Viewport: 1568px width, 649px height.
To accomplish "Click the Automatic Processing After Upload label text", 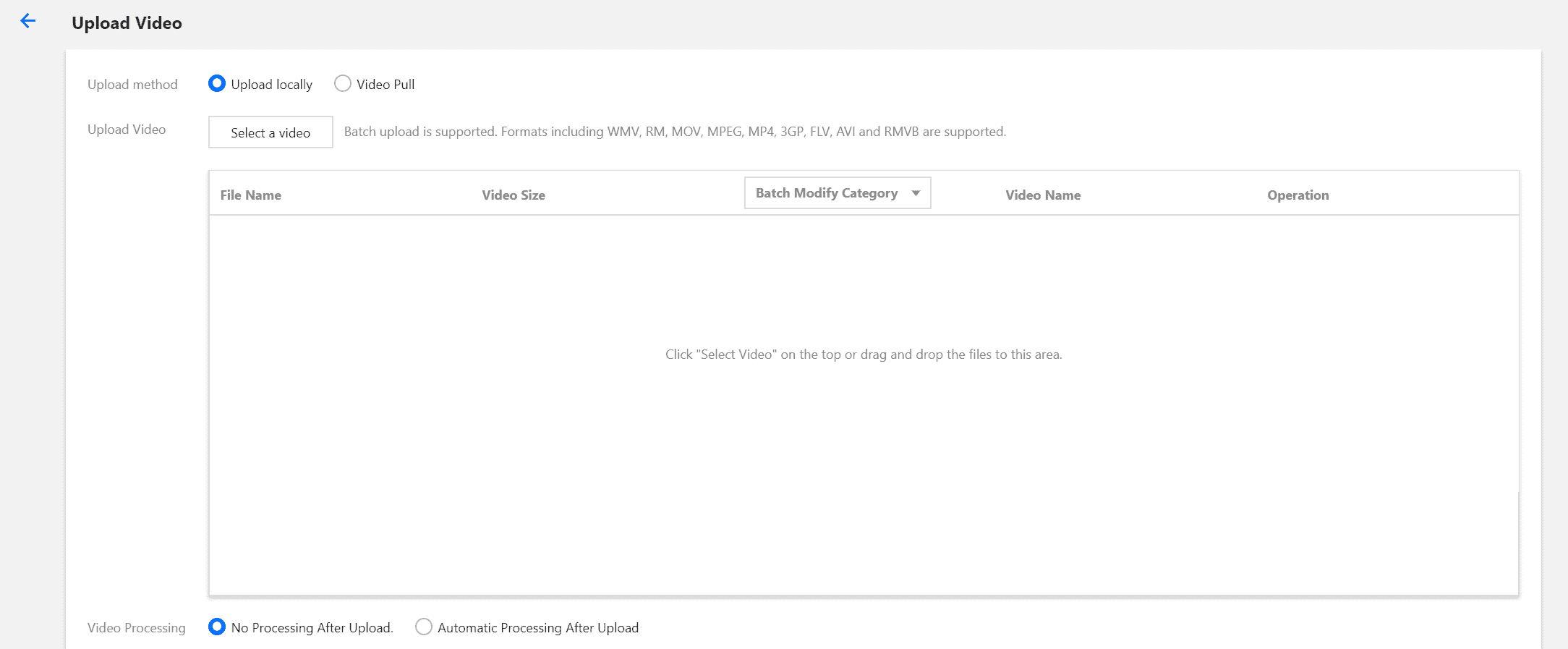I will point(538,628).
